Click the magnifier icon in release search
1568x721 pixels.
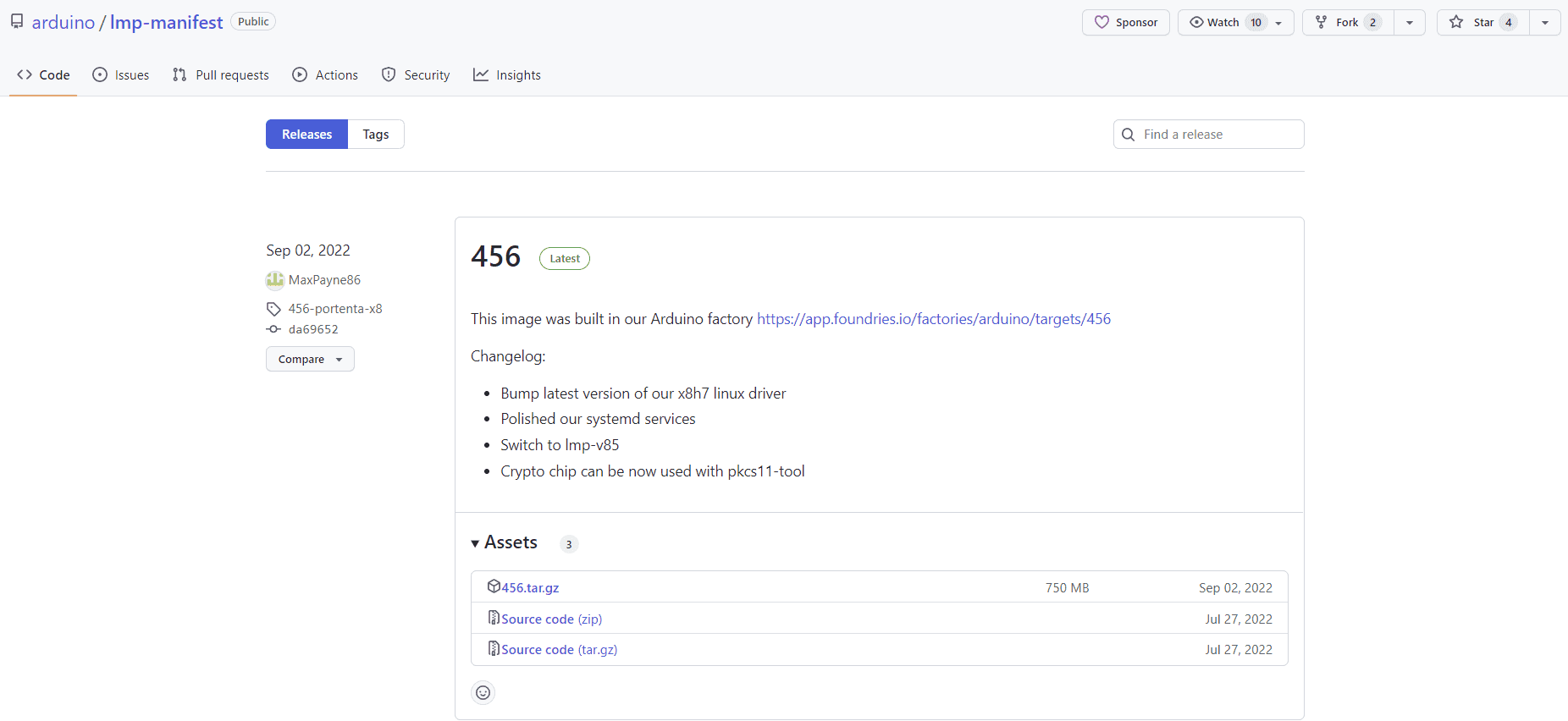tap(1128, 135)
